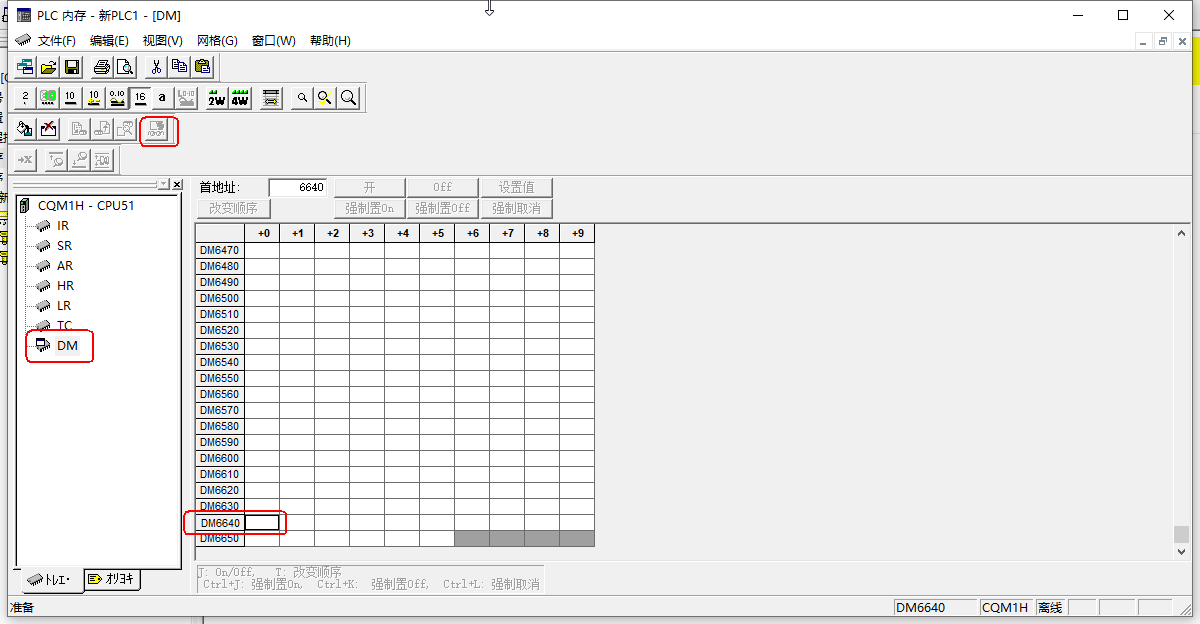Select the HR memory area in tree

(65, 286)
